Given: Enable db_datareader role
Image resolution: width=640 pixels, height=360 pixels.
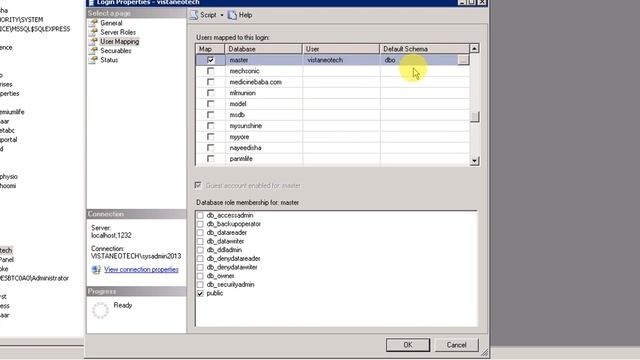Looking at the screenshot, I should tap(200, 233).
